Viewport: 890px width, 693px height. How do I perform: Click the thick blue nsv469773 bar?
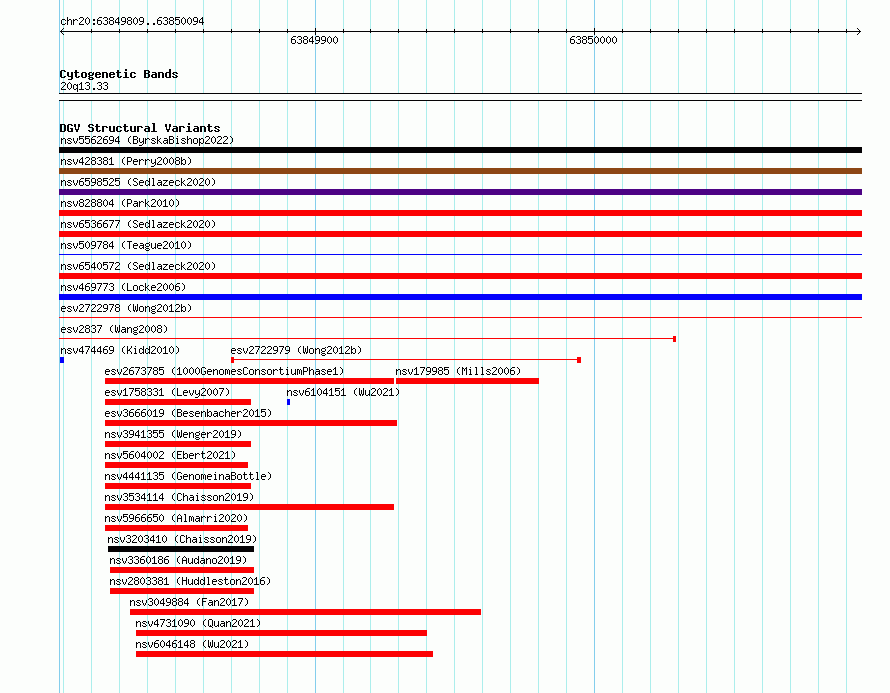(x=460, y=297)
